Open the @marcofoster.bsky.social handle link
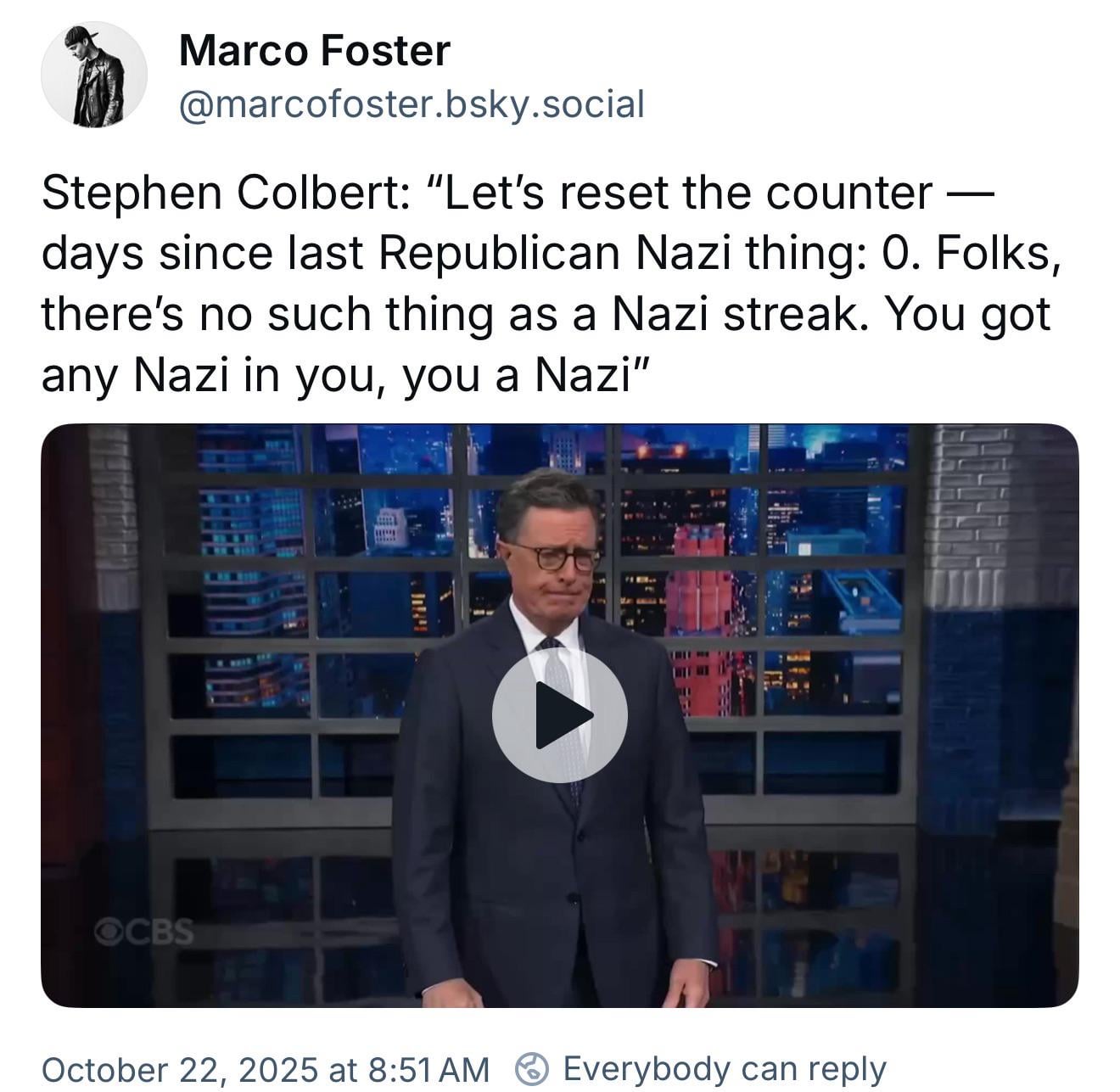 click(x=412, y=104)
